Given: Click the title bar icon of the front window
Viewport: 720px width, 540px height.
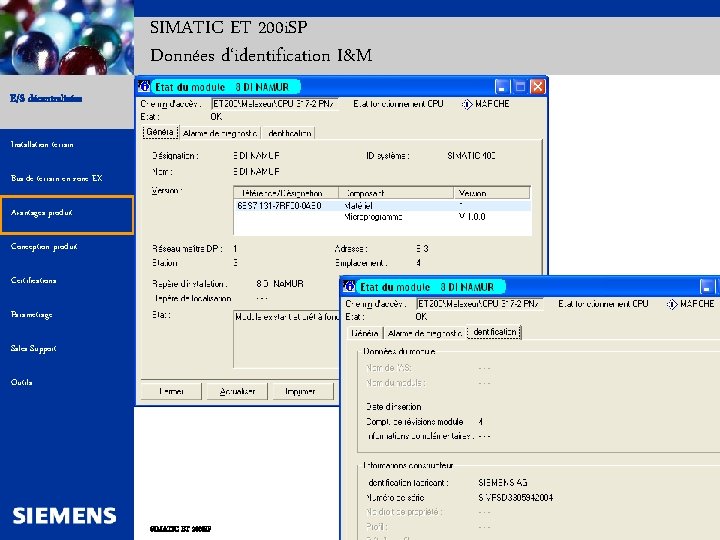Looking at the screenshot, I should (349, 287).
